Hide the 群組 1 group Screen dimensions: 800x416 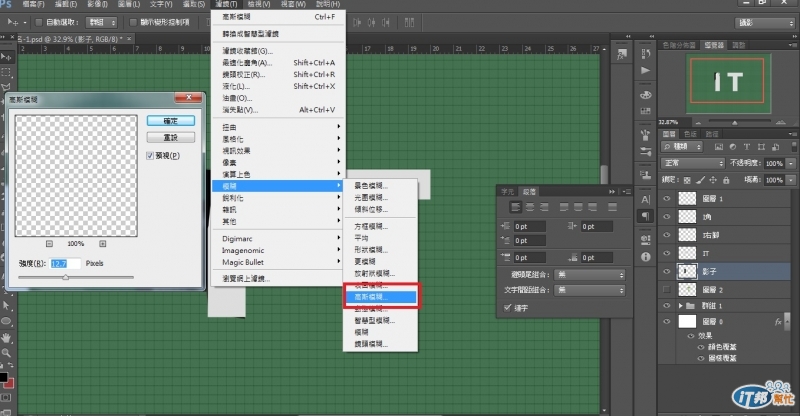click(666, 306)
